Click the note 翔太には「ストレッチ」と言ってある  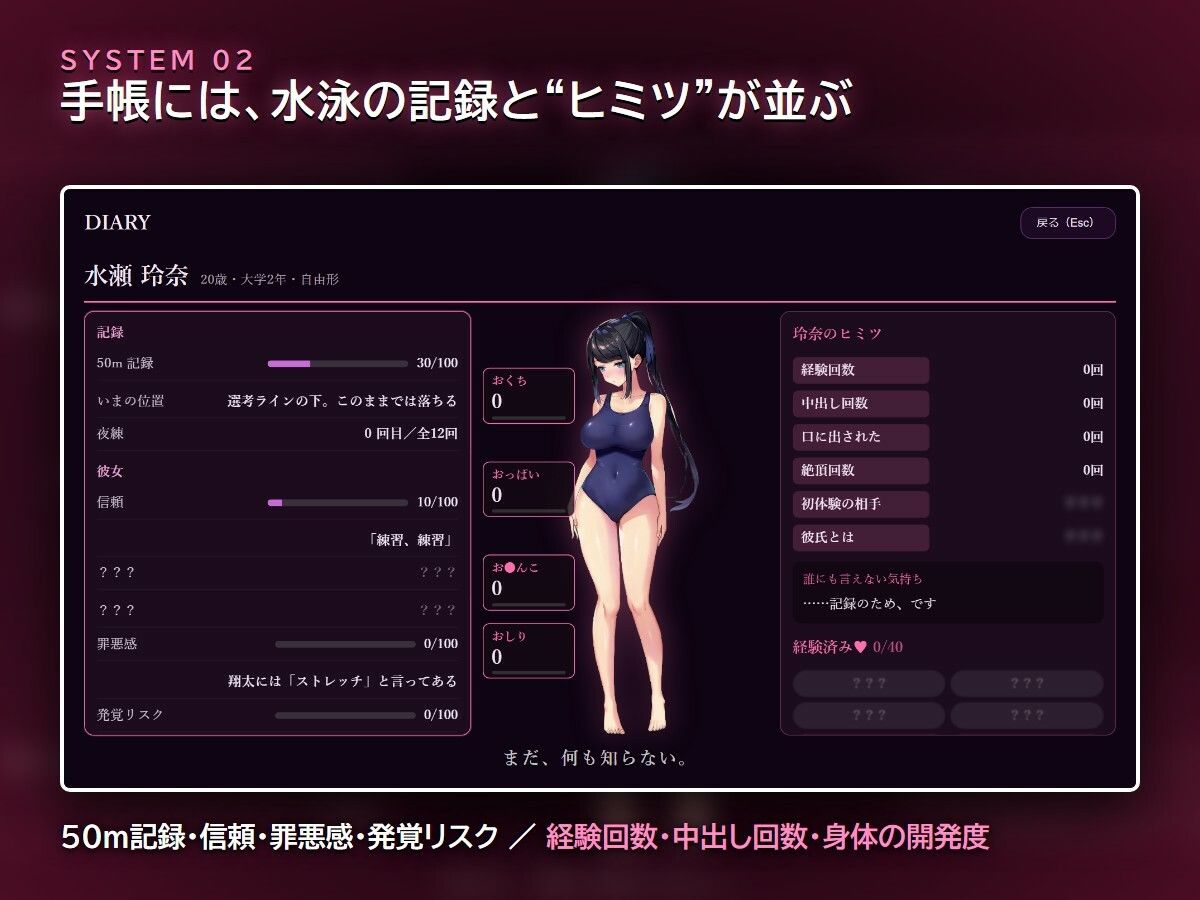(x=342, y=681)
